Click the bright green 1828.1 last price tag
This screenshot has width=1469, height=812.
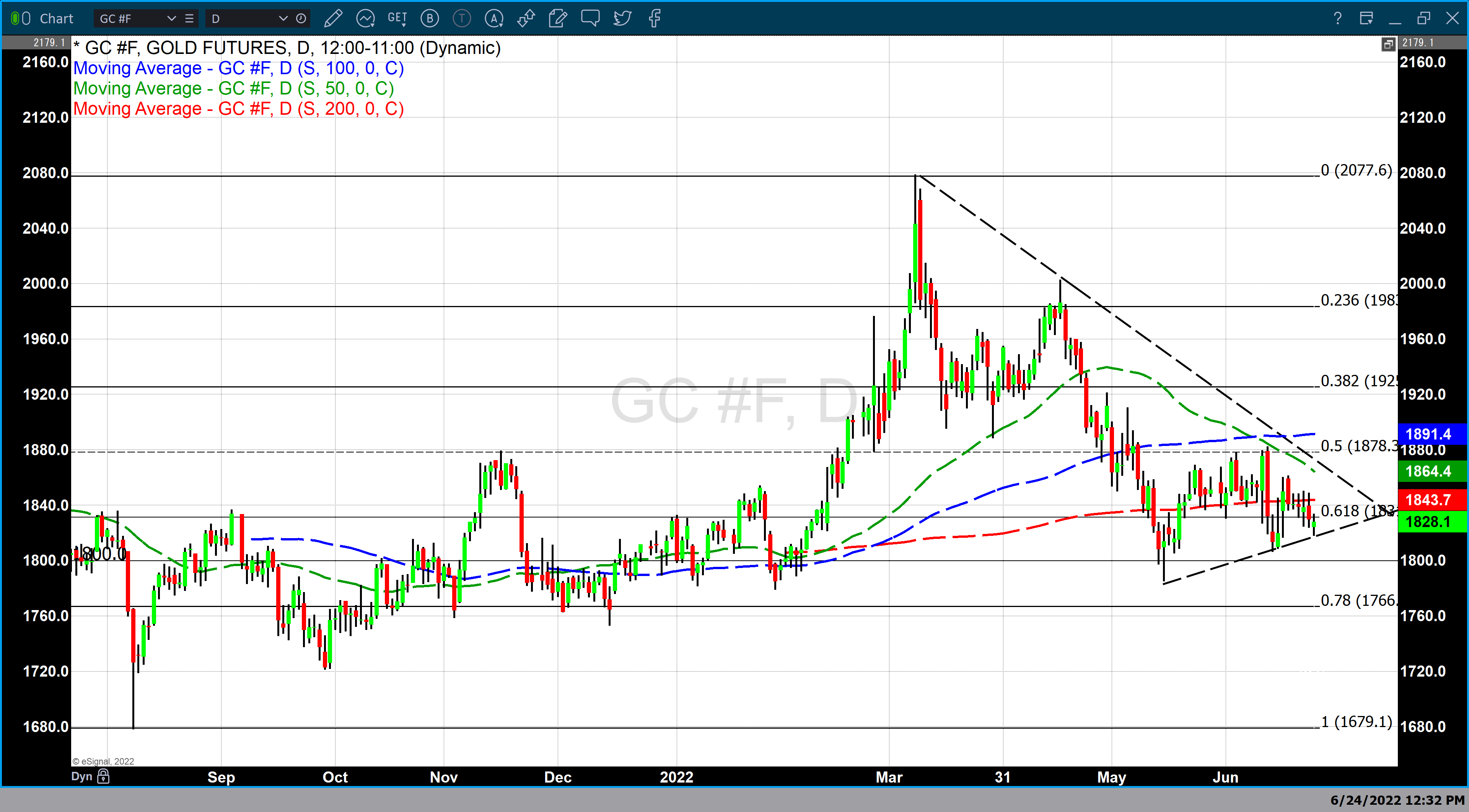[x=1432, y=522]
